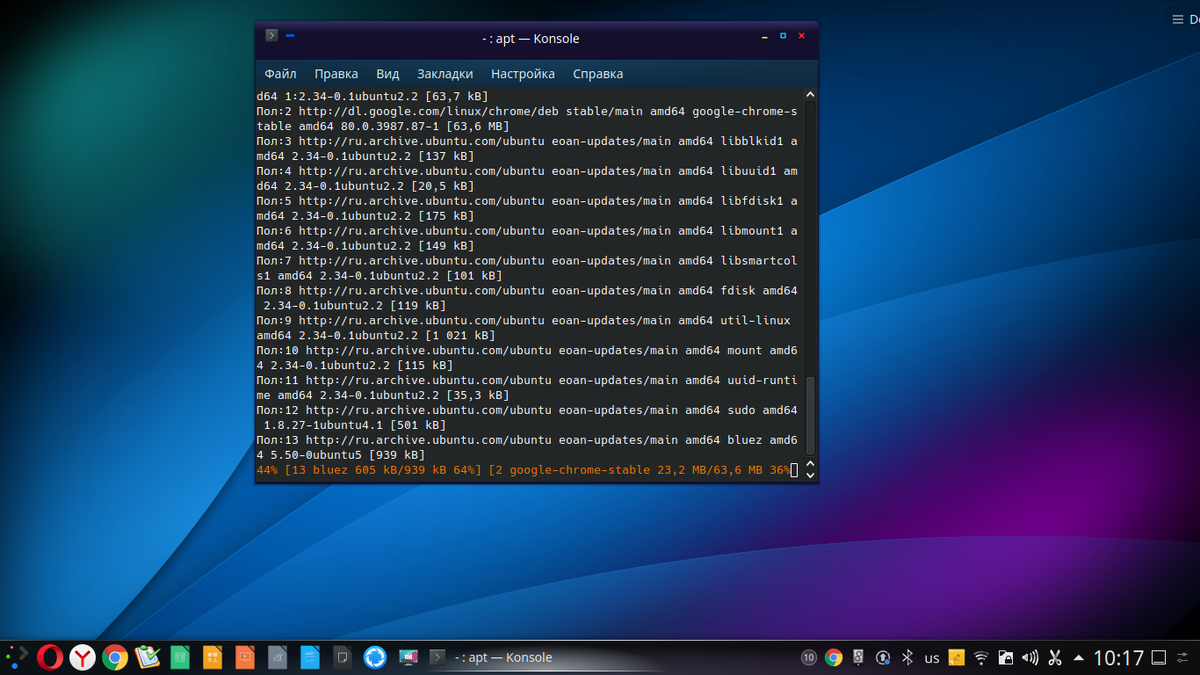
Task: Click the Chrome icon in system tray
Action: tap(834, 658)
